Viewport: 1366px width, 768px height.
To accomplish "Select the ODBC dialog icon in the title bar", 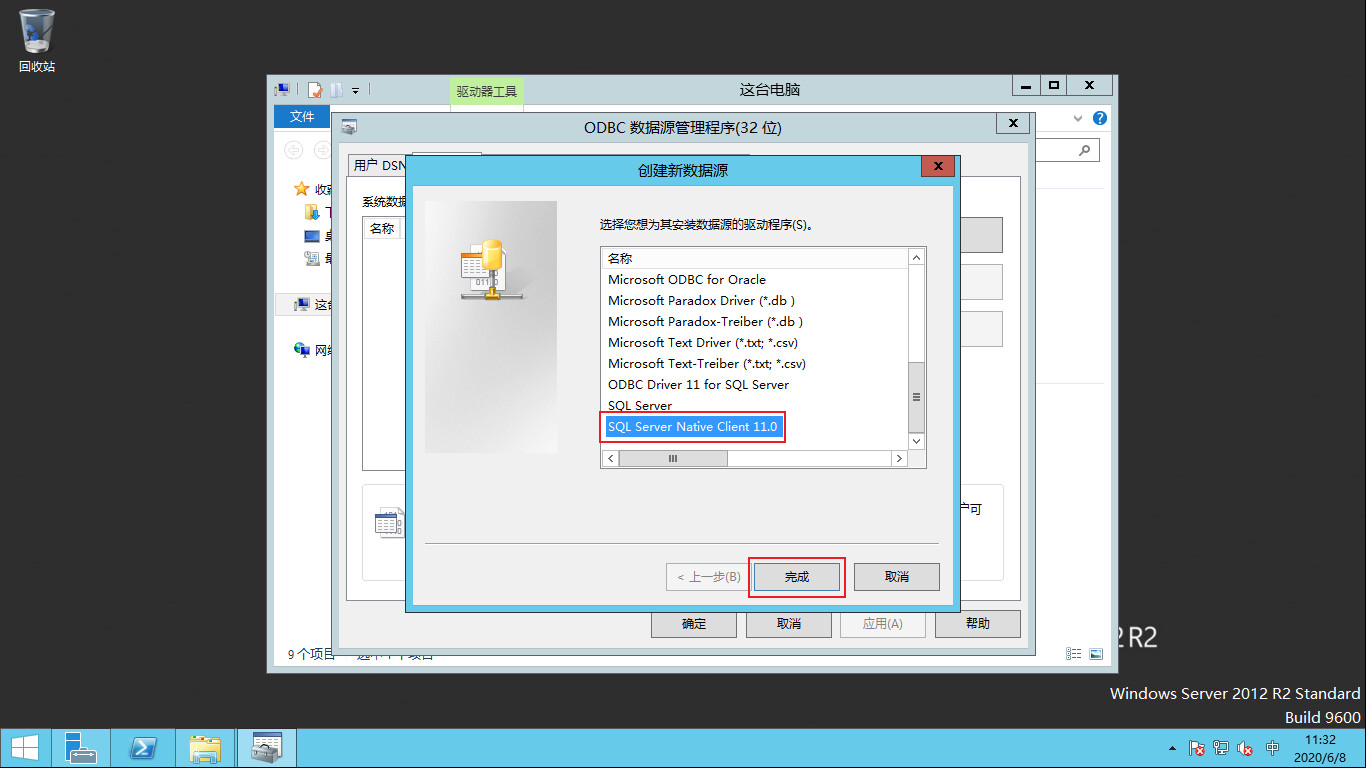I will pos(349,126).
